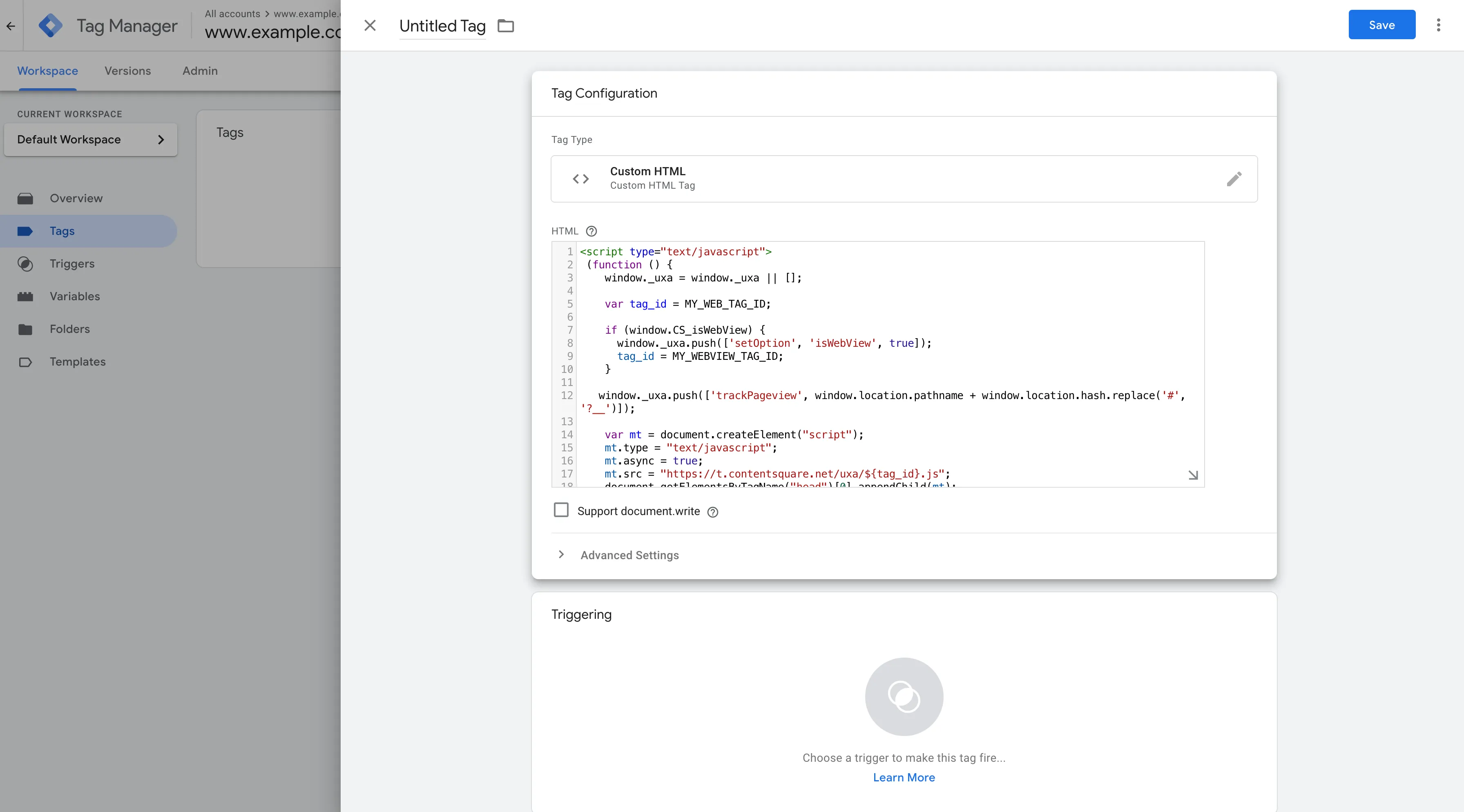Viewport: 1464px width, 812px height.
Task: Open the Default Workspace selector
Action: click(91, 140)
